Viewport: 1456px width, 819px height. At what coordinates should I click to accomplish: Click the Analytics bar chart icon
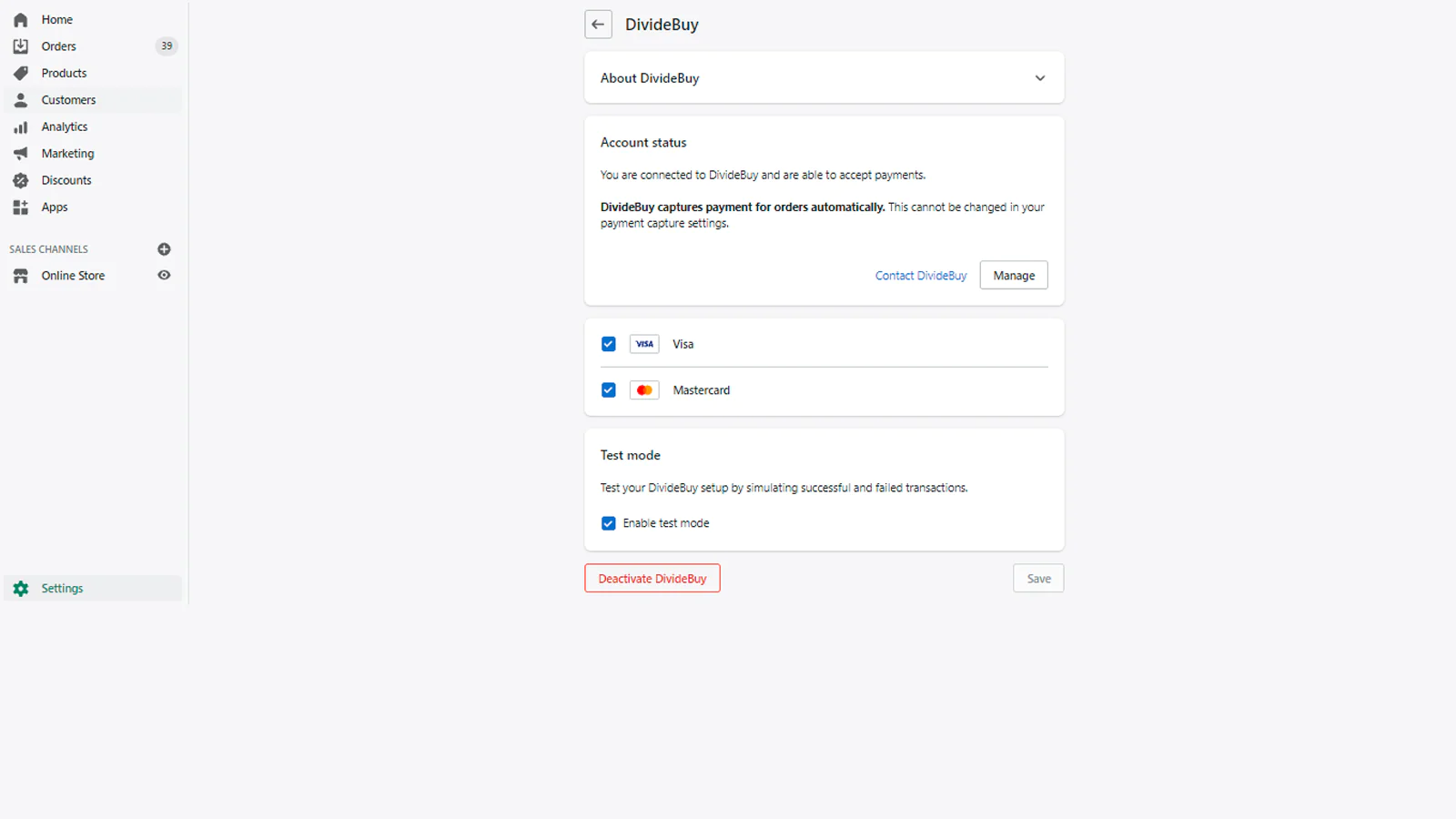(x=20, y=126)
